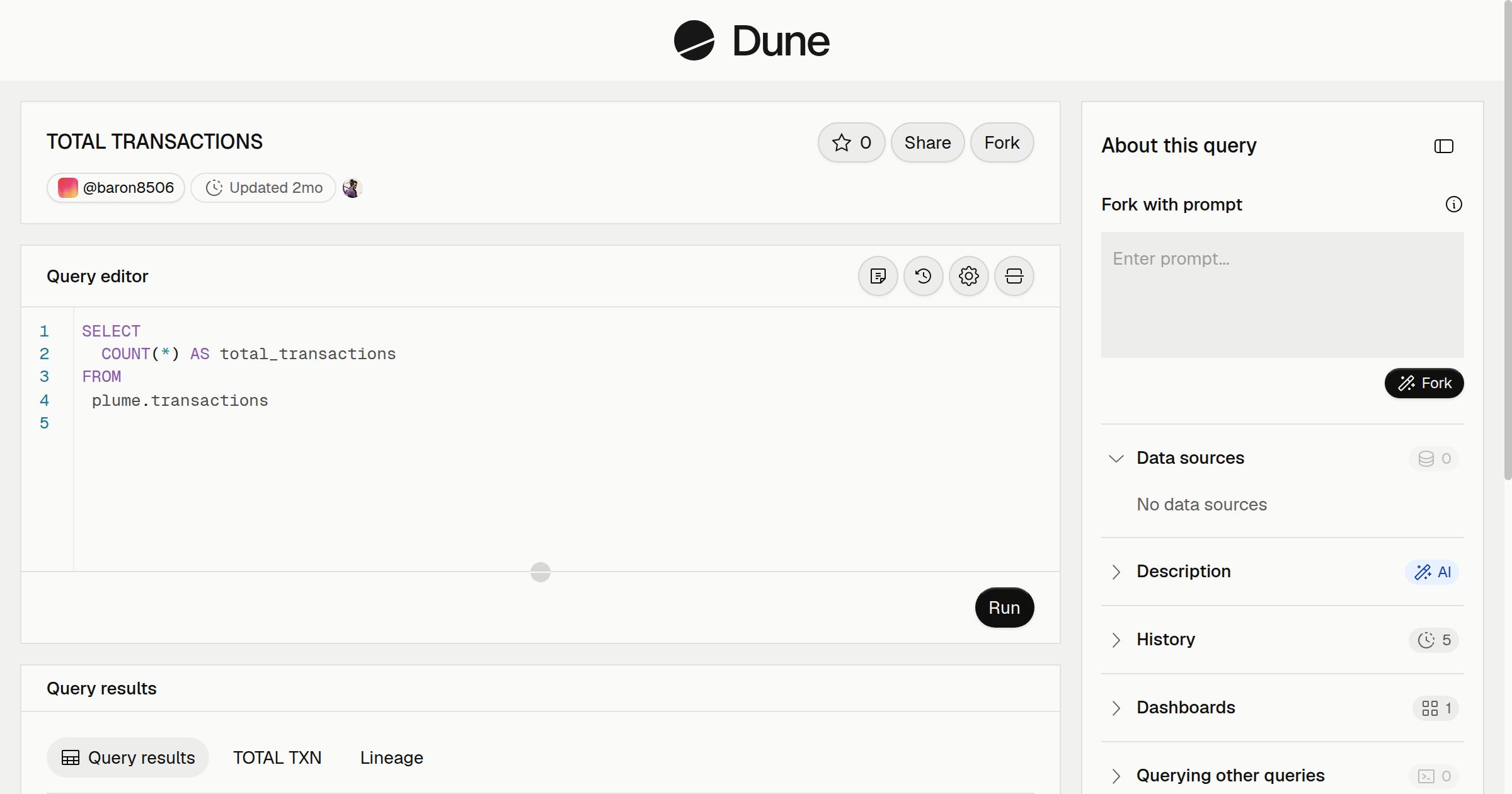The image size is (1512, 794).
Task: Click the SELECT keyword on line 1
Action: (x=112, y=331)
